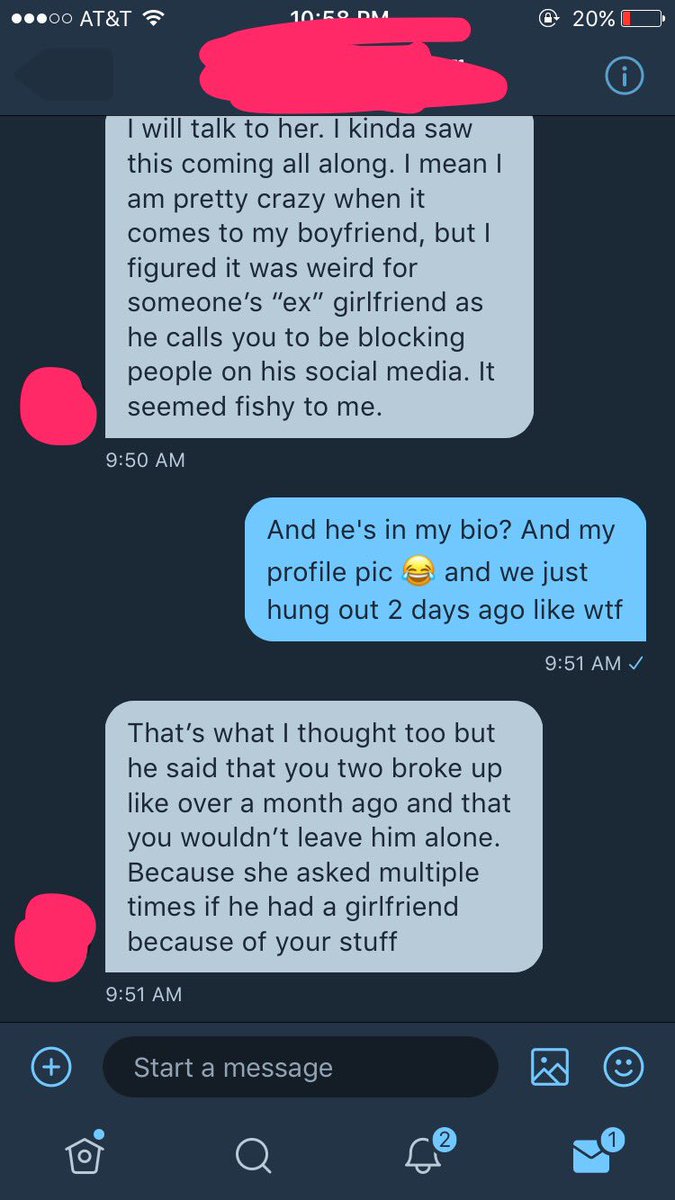Tap the Start a message field
Screen dimensions: 675x1200
300,1067
